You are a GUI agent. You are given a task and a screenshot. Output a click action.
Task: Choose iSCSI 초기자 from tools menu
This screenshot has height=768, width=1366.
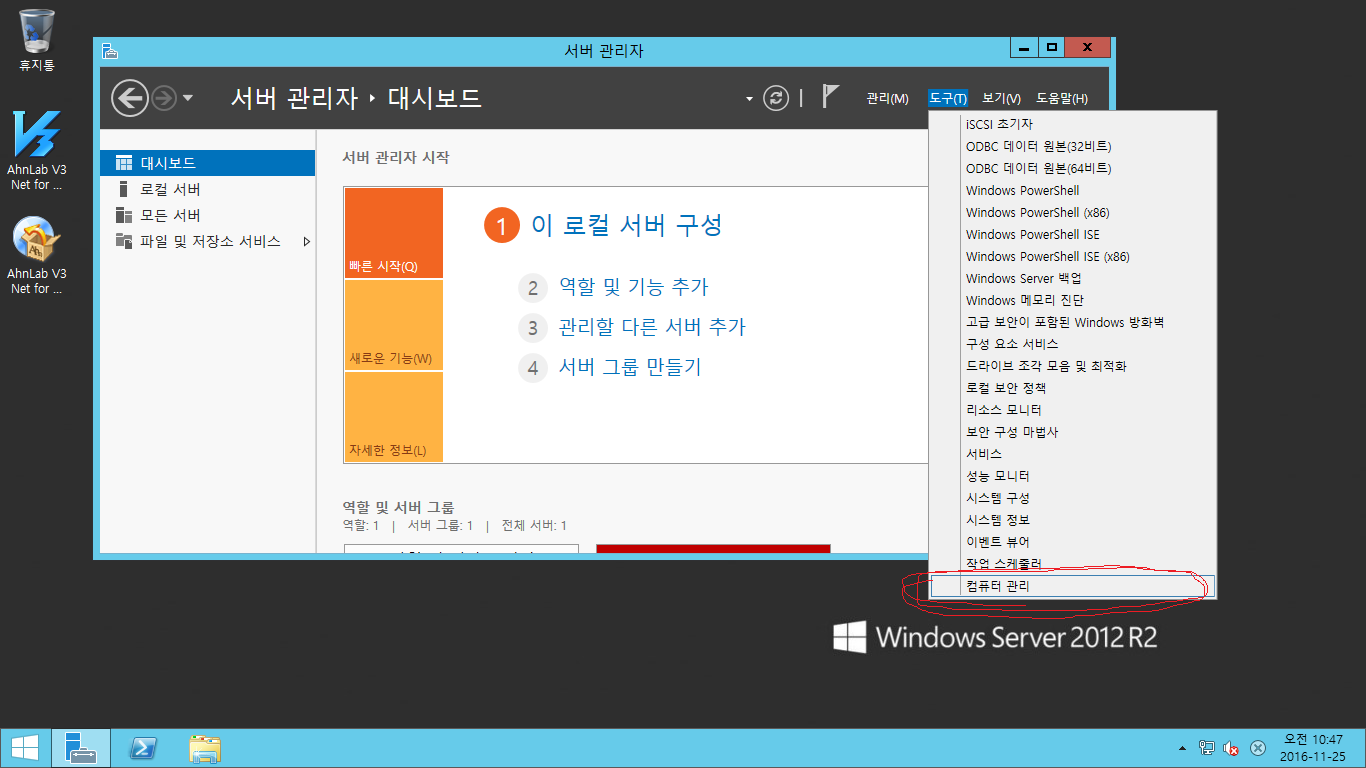(1073, 125)
